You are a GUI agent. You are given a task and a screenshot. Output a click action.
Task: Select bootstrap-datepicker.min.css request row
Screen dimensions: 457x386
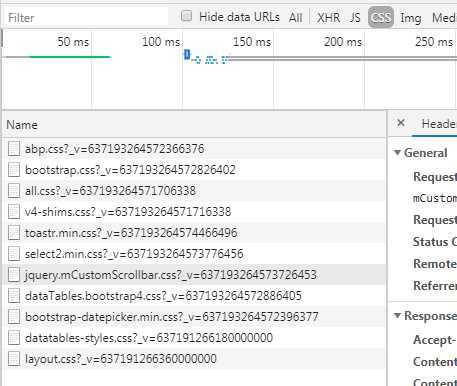pyautogui.click(x=194, y=317)
